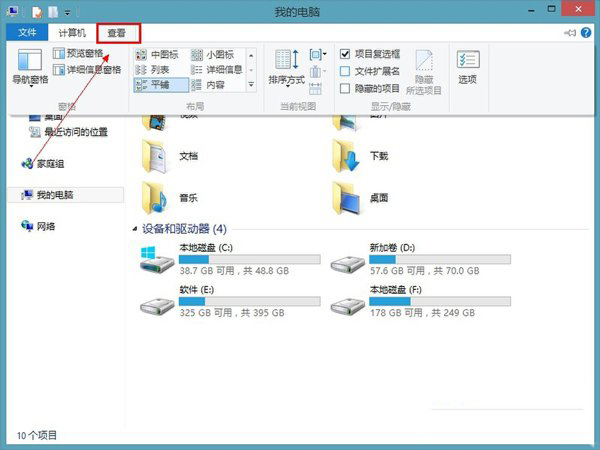Select the 文档 documents folder
600x450 pixels.
pos(170,157)
